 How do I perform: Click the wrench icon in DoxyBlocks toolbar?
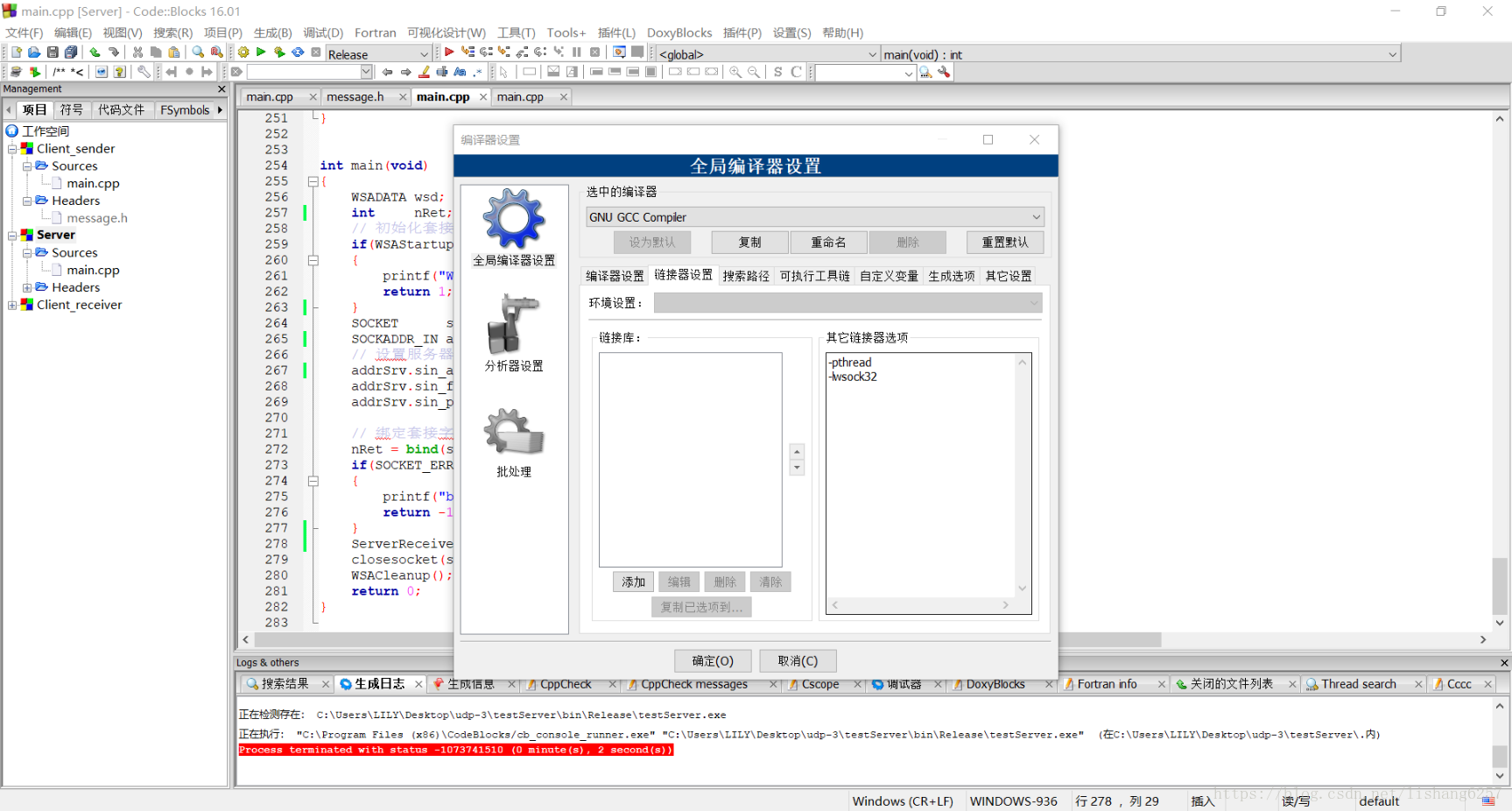pyautogui.click(x=144, y=72)
